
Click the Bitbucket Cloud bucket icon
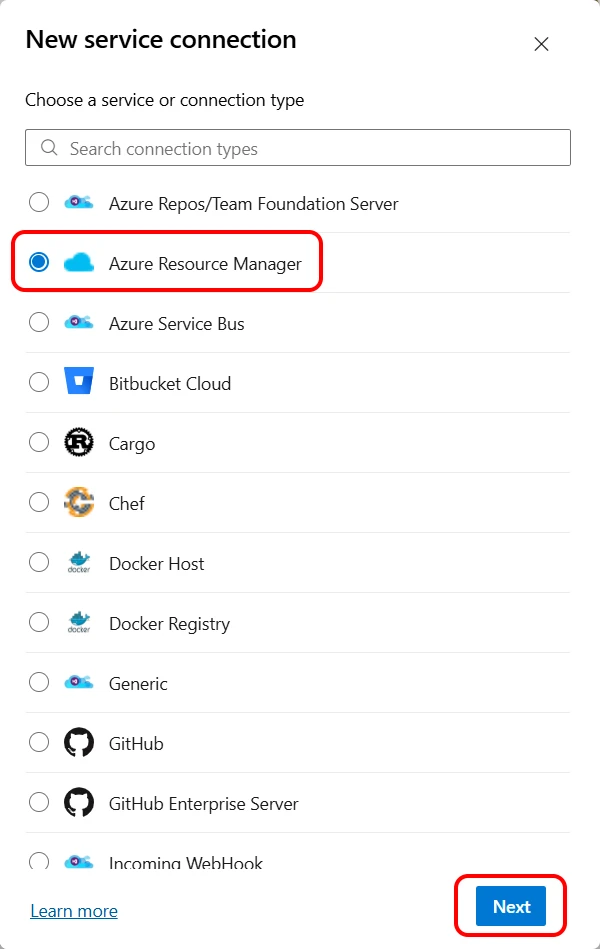point(78,383)
